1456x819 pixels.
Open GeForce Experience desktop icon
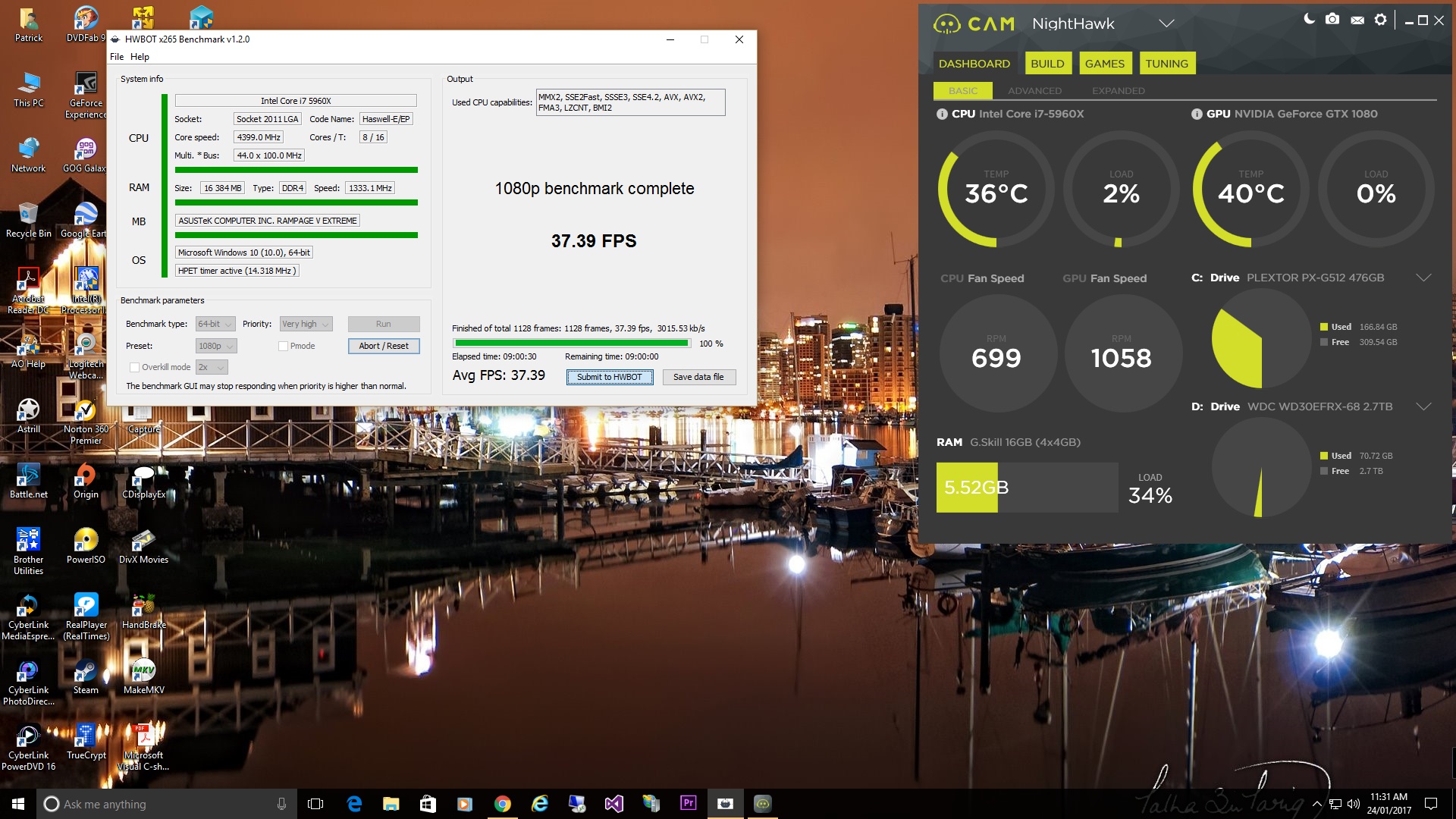coord(86,95)
